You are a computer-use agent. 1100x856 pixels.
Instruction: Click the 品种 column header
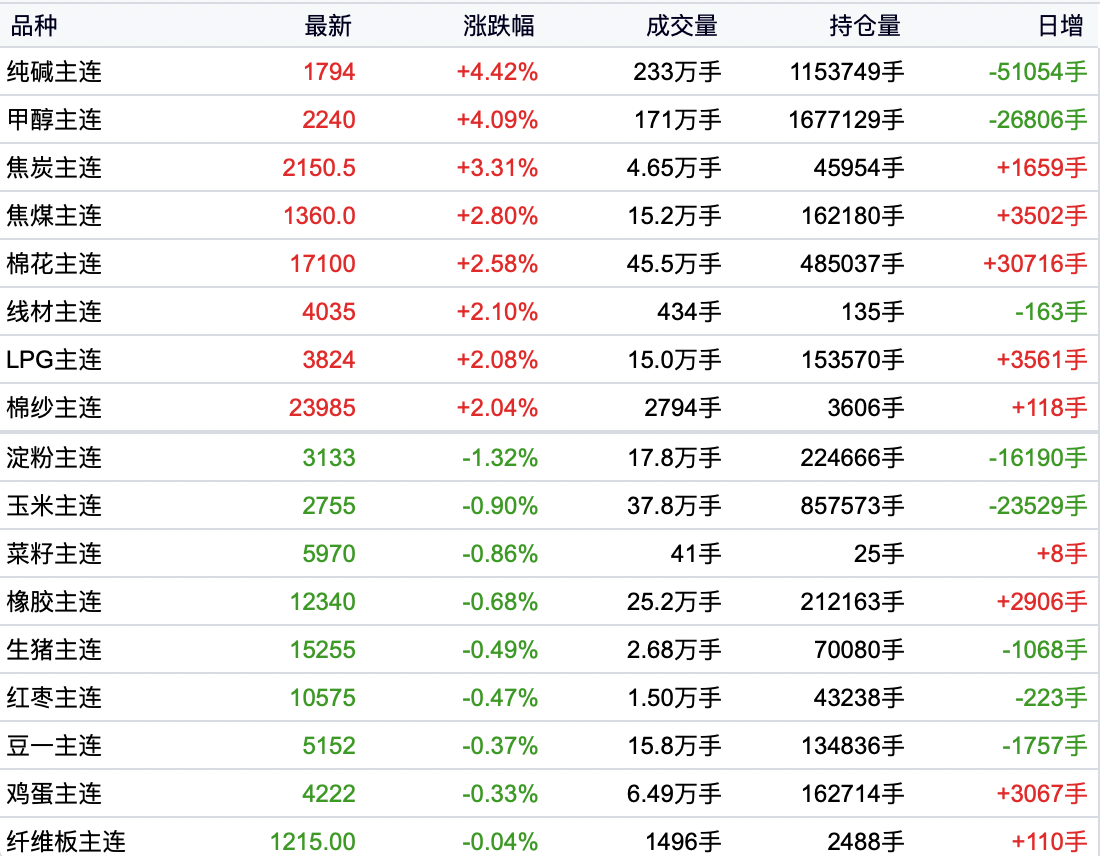(34, 26)
